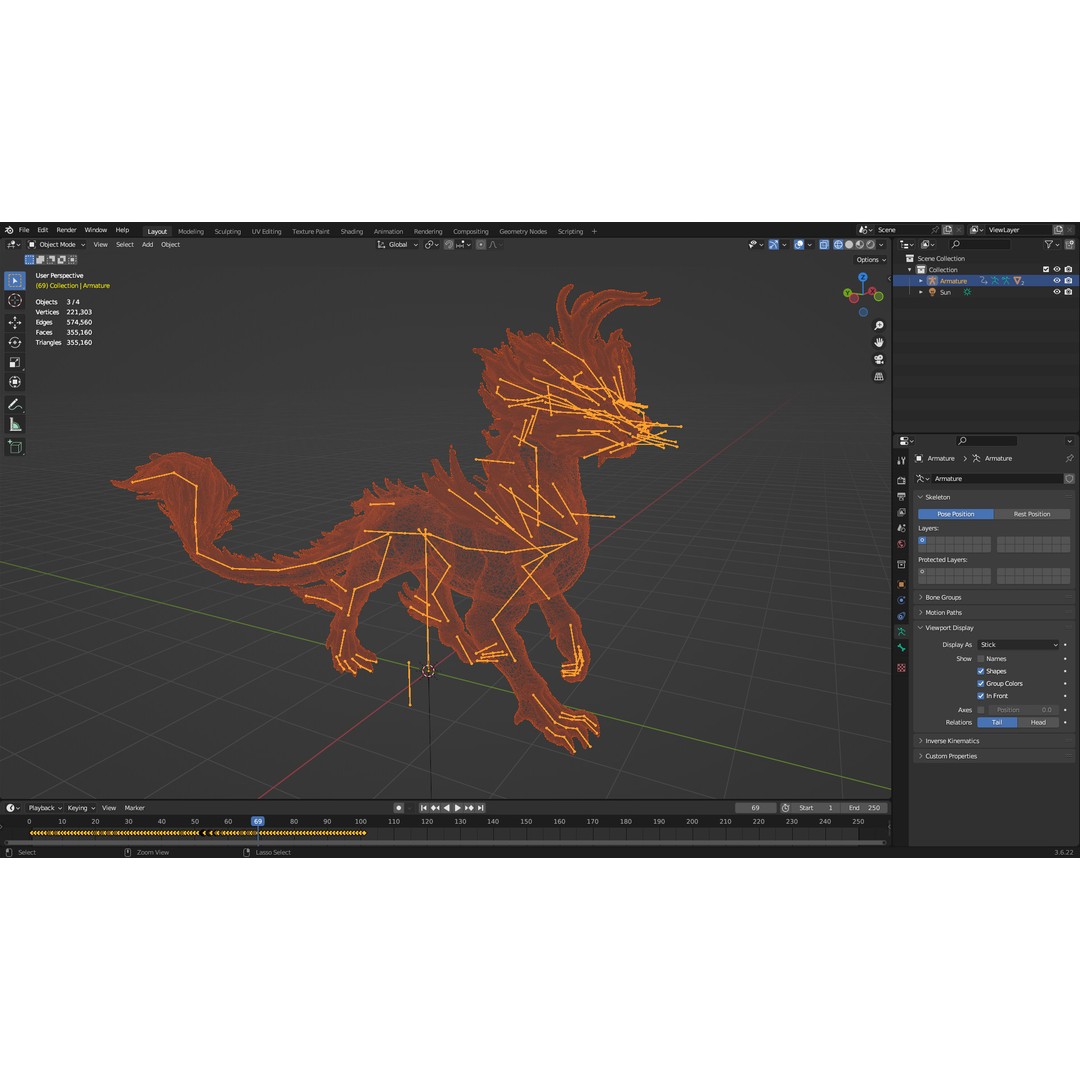Image resolution: width=1080 pixels, height=1080 pixels.
Task: Open the World properties tab
Action: [901, 543]
